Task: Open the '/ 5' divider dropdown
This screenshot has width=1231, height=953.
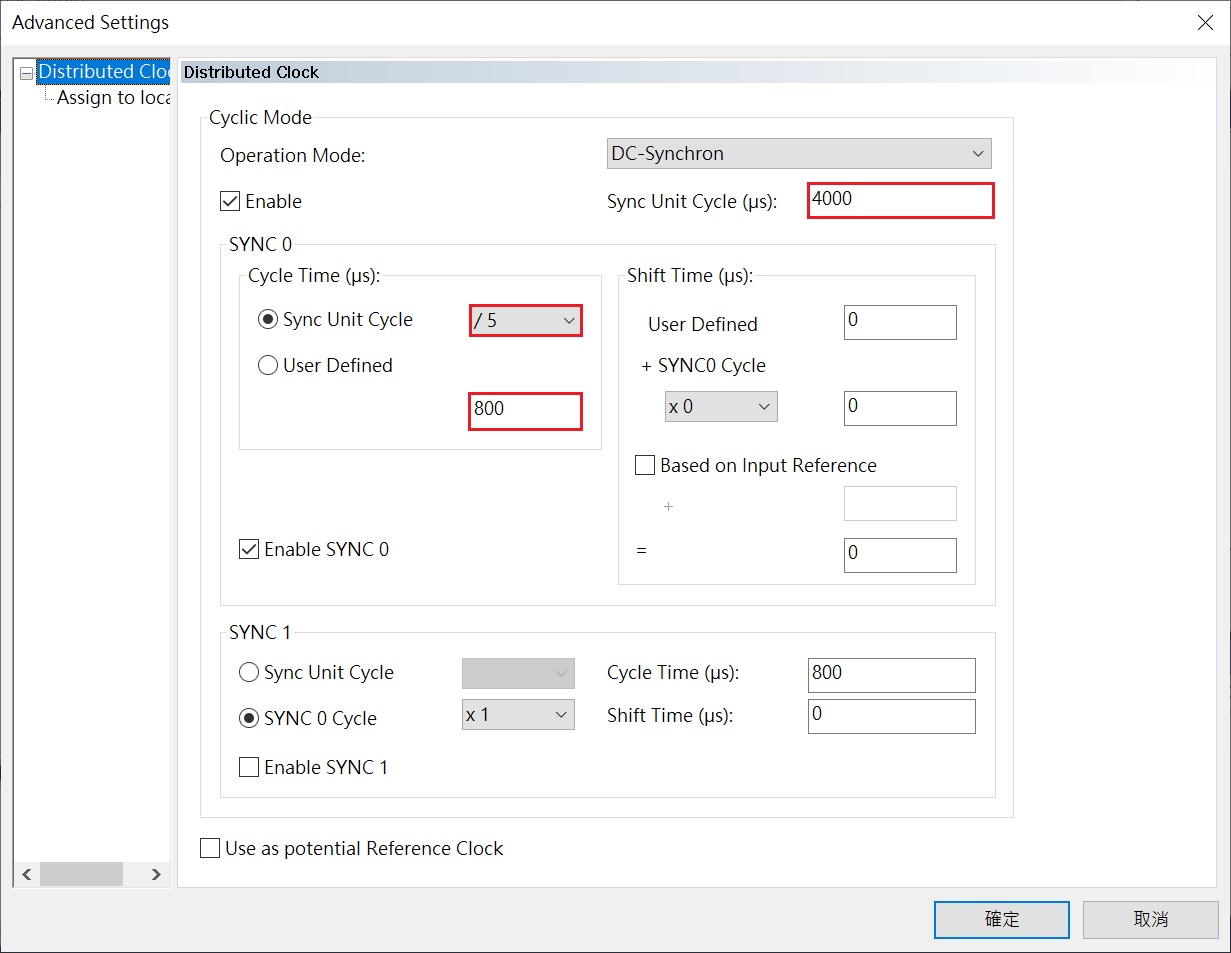Action: click(526, 321)
